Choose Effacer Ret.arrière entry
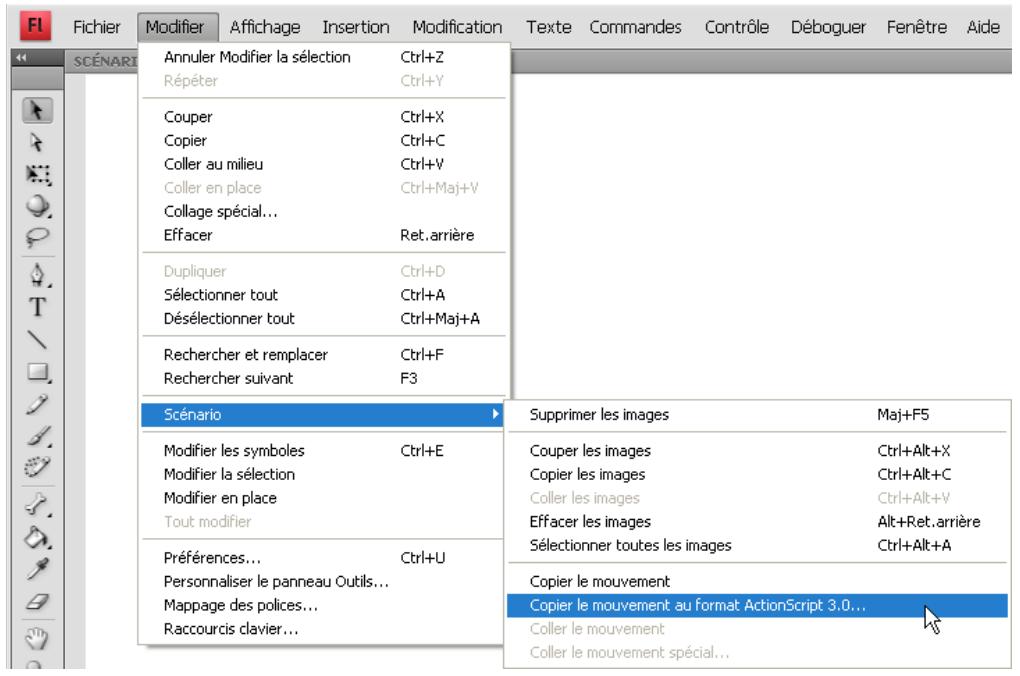Image resolution: width=1020 pixels, height=676 pixels. coord(323,235)
